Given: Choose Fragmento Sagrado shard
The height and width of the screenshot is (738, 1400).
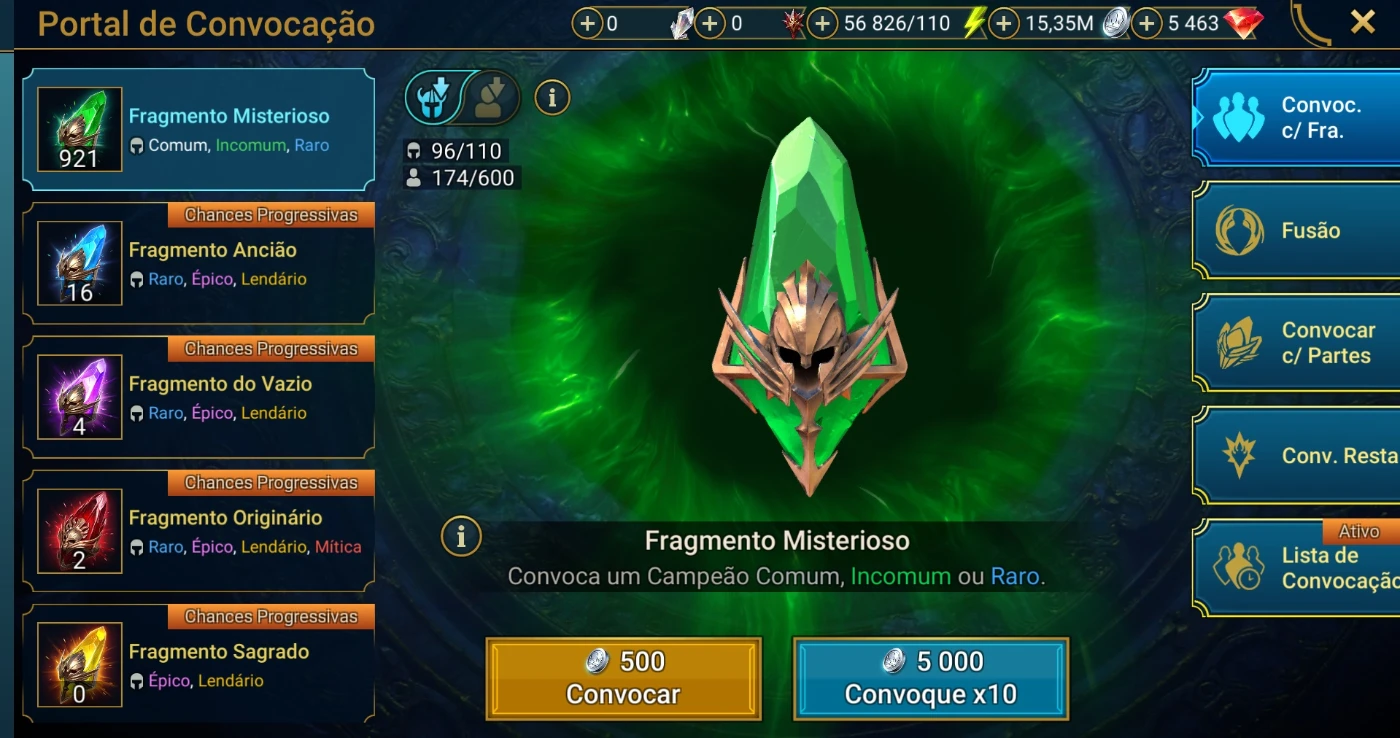Looking at the screenshot, I should (199, 663).
